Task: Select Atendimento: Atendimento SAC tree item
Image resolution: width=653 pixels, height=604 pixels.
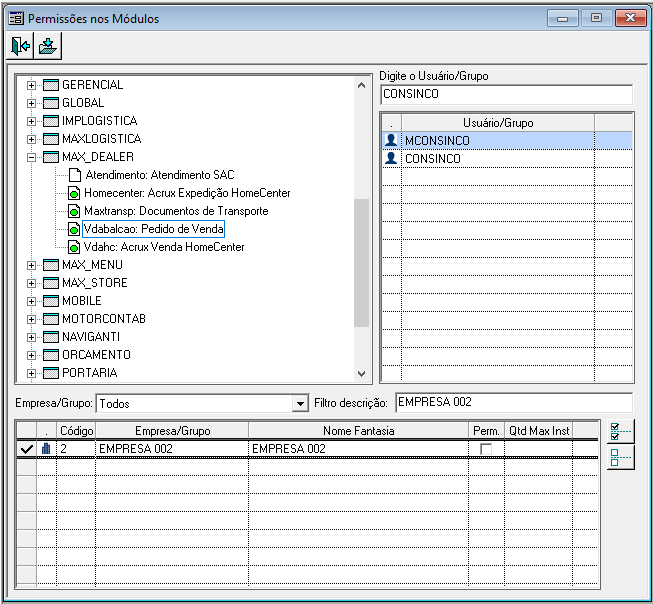Action: (160, 175)
